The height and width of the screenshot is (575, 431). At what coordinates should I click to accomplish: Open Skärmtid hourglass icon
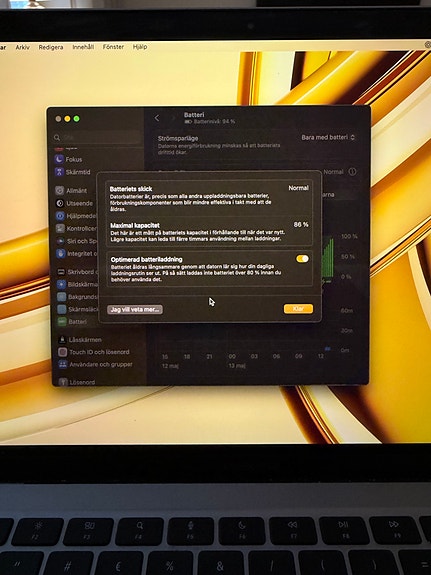59,172
